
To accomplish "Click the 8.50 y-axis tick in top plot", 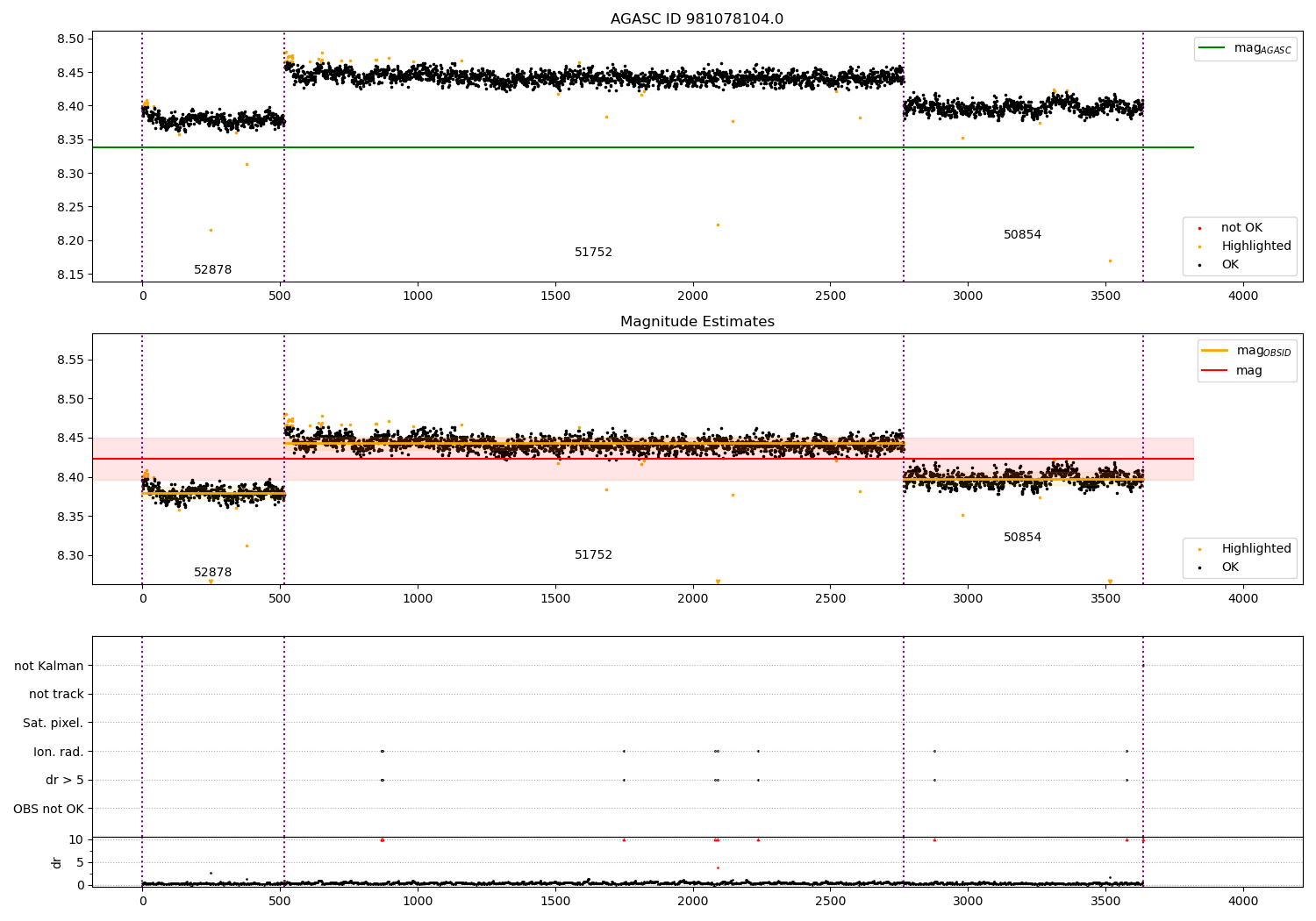I will tap(71, 39).
